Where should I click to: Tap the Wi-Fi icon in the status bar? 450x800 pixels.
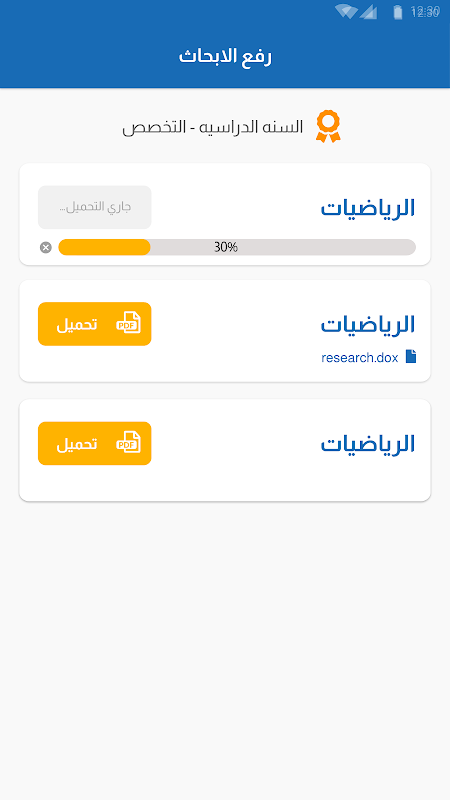pyautogui.click(x=346, y=12)
